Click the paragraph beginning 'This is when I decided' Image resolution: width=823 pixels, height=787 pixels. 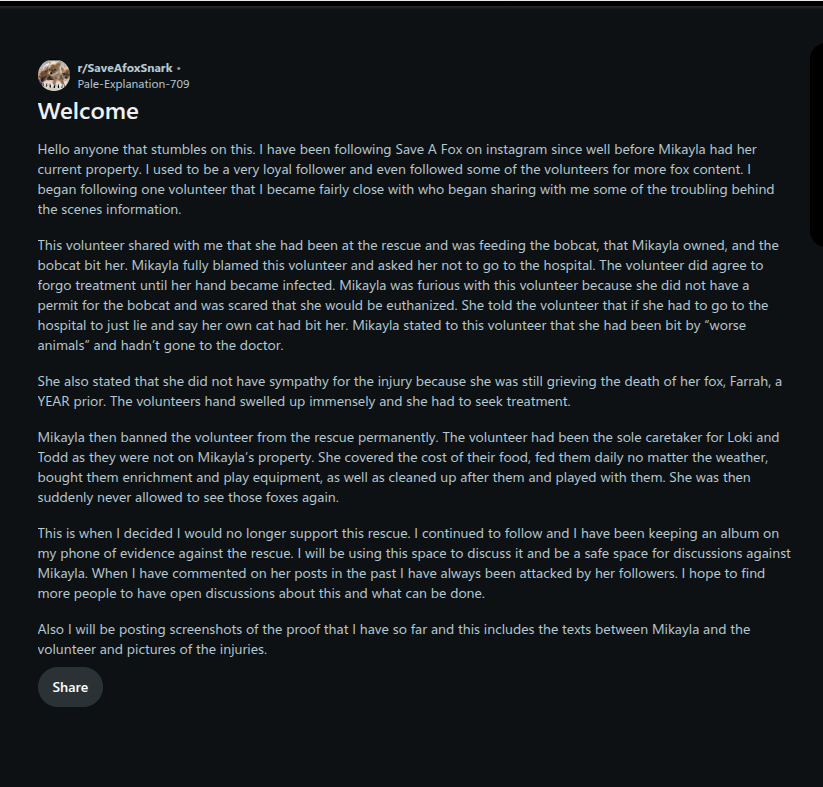click(414, 563)
